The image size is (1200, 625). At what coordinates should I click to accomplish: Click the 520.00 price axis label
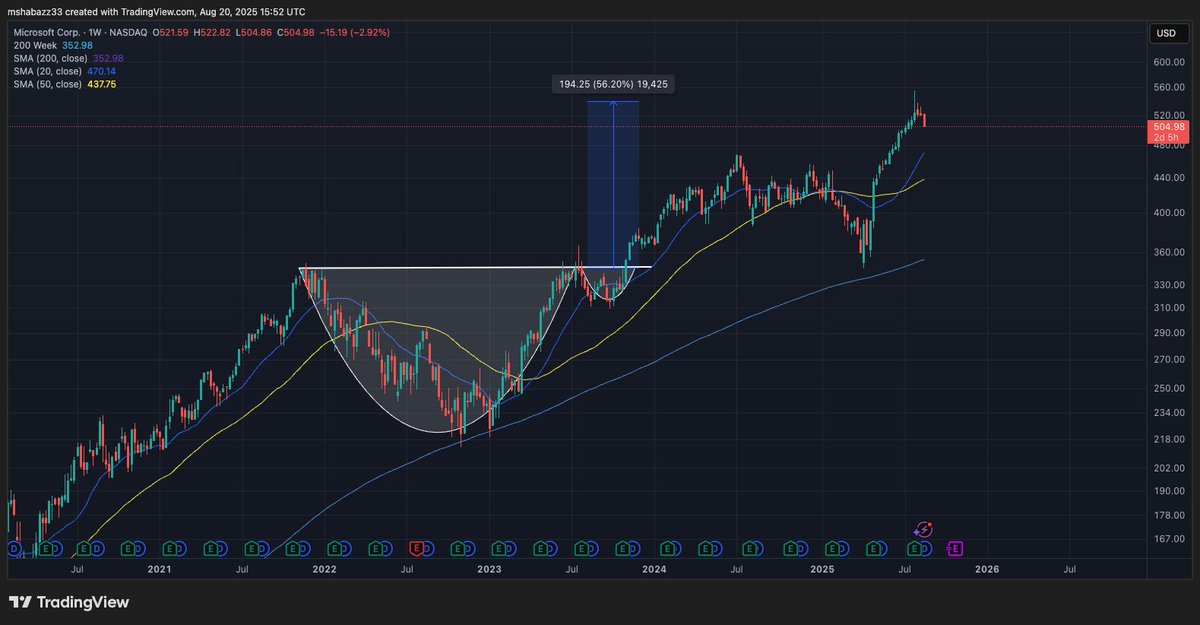[x=1168, y=116]
